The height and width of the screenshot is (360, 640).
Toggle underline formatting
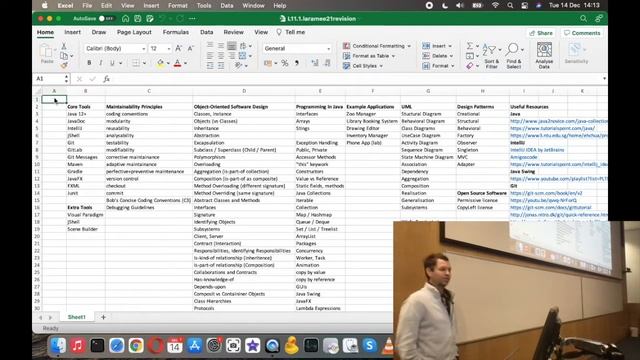[x=112, y=63]
